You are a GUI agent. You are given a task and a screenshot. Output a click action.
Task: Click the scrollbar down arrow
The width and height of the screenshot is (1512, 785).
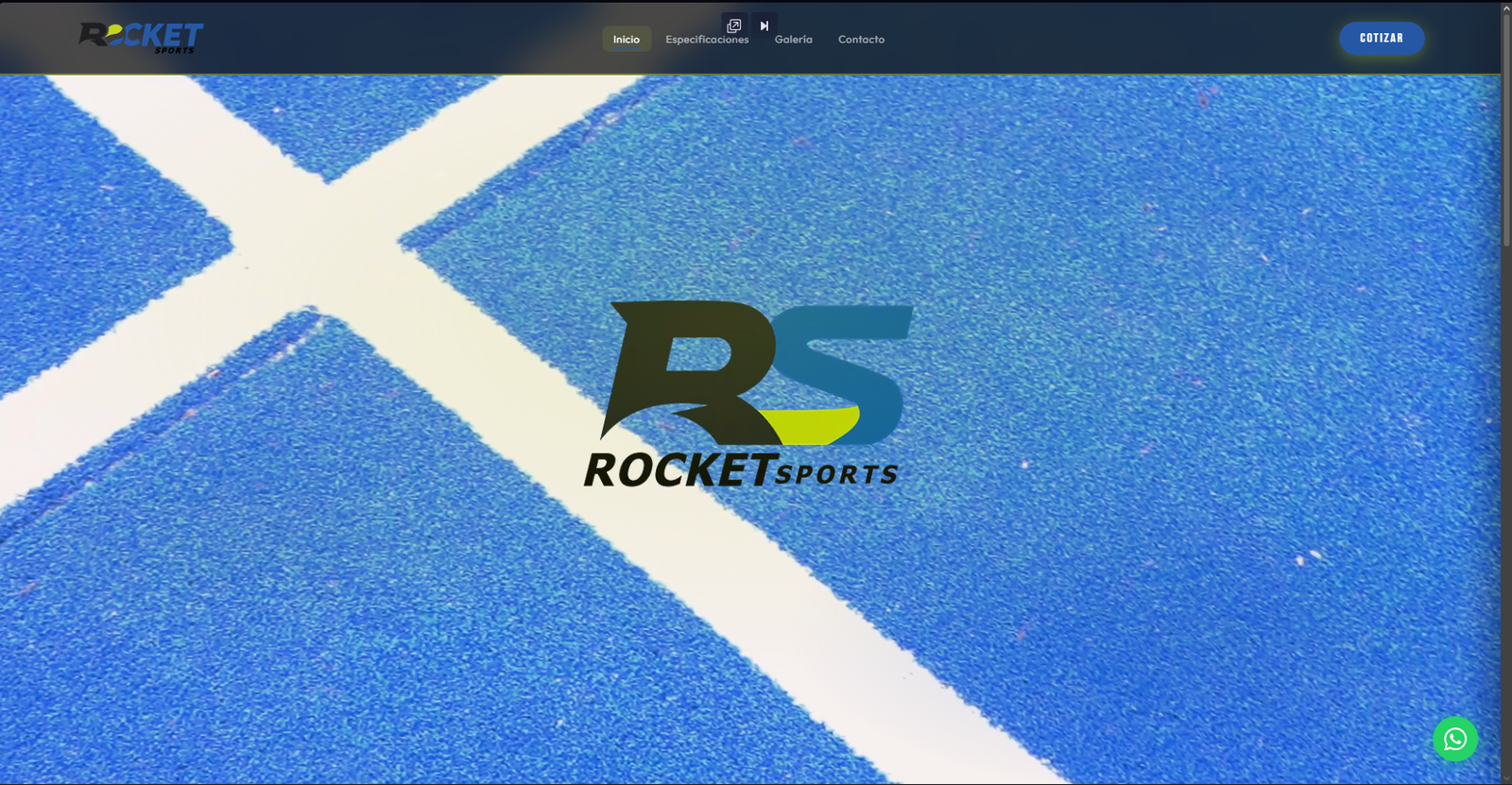pyautogui.click(x=1506, y=777)
